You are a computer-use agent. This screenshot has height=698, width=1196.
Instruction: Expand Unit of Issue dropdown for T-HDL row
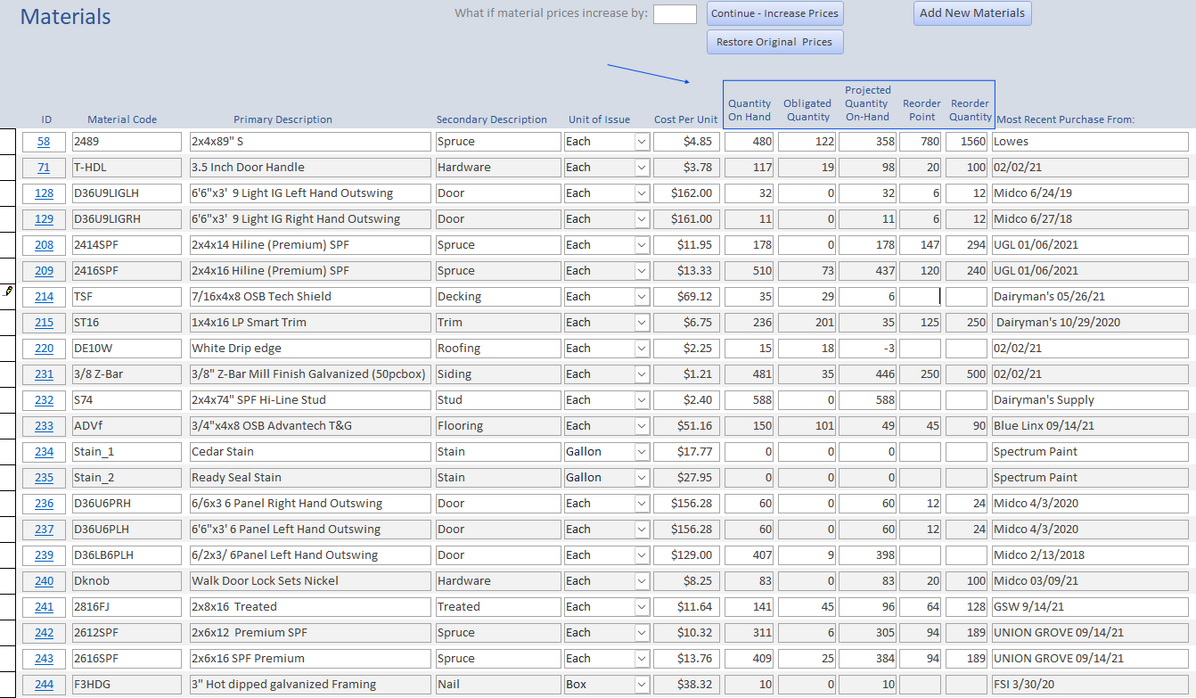pos(641,168)
